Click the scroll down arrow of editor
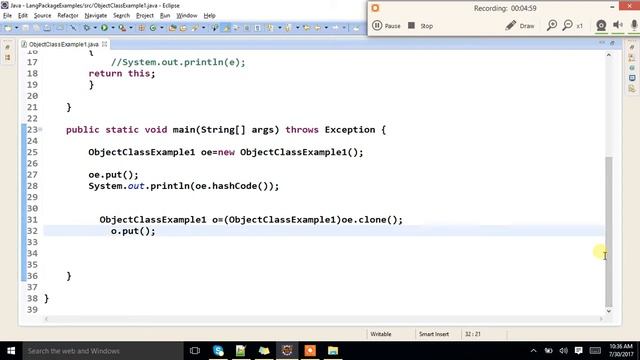 [609, 311]
